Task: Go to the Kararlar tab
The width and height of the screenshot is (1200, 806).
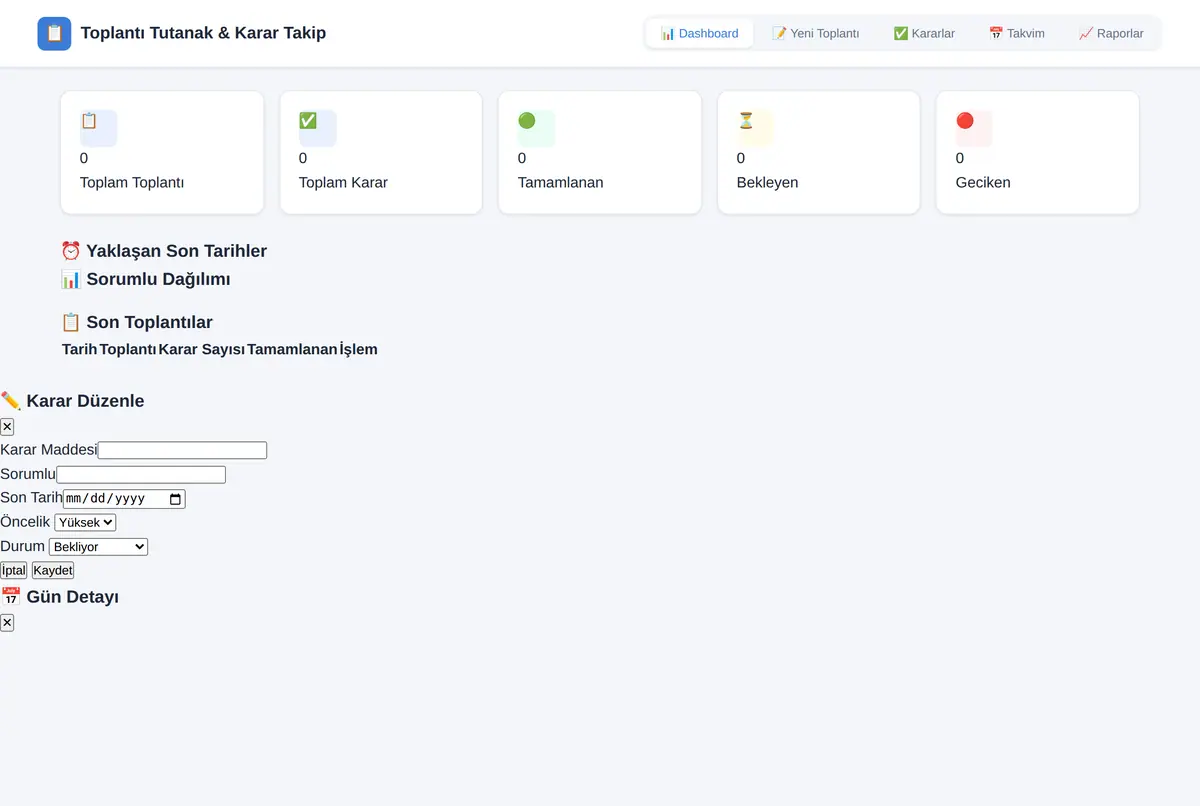Action: [924, 33]
